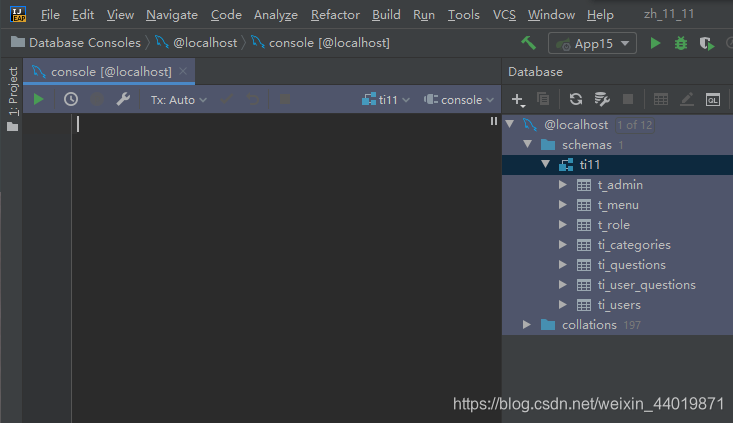Image resolution: width=733 pixels, height=423 pixels.
Task: Open App15 run configuration dropdown
Action: (592, 43)
